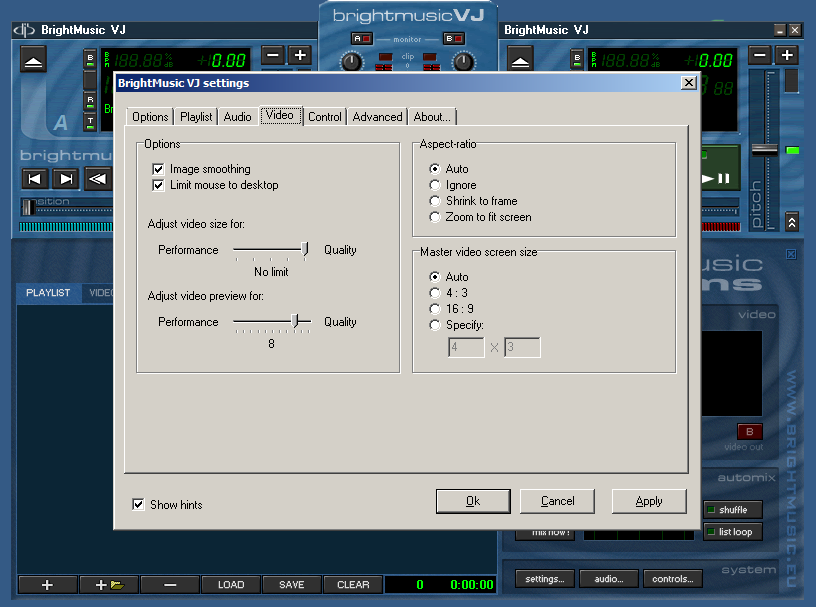Click deck B minus pitch button
The image size is (816, 607).
click(x=760, y=55)
